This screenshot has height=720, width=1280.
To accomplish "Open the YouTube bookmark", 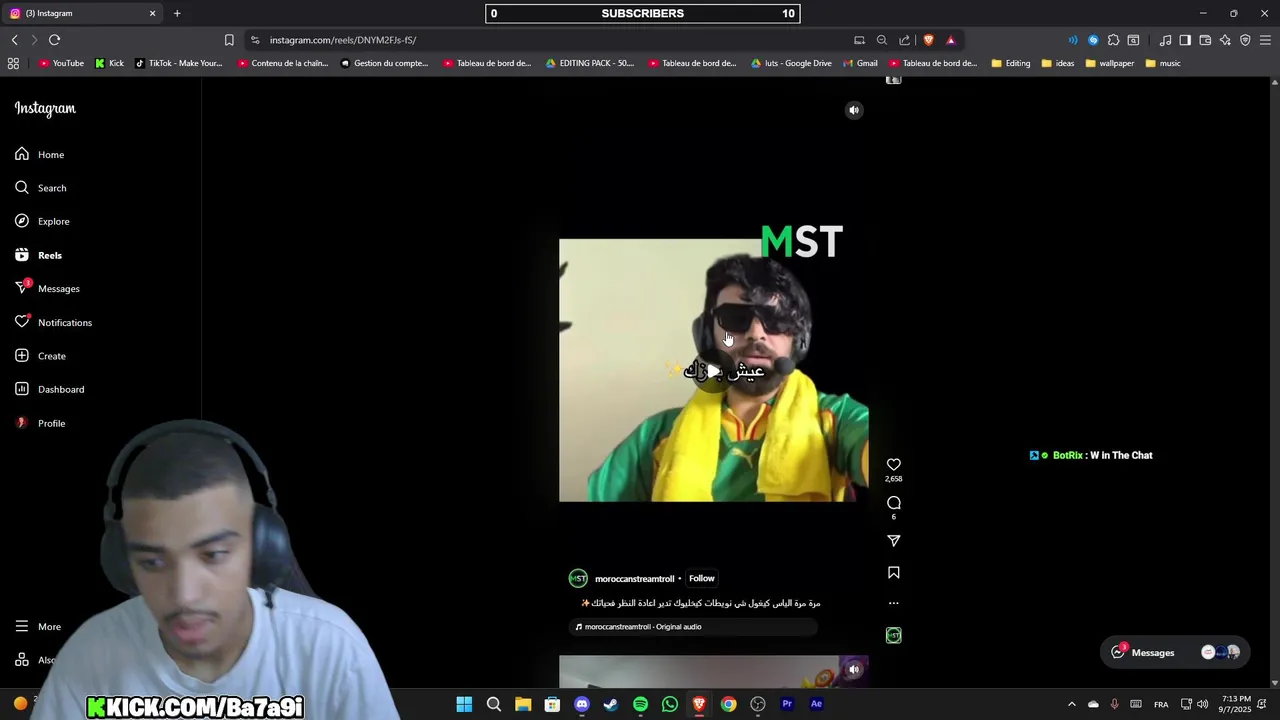I will [61, 63].
